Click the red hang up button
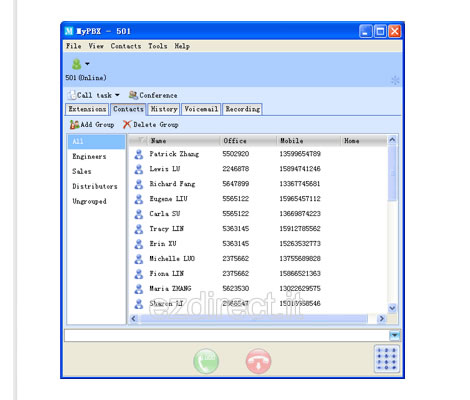470x400 pixels. click(x=258, y=361)
